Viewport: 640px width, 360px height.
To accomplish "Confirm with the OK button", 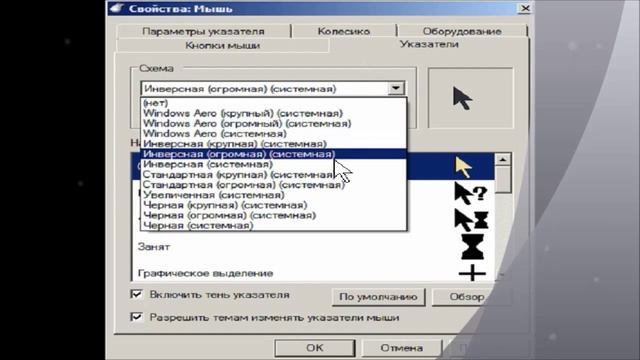I will pyautogui.click(x=315, y=348).
